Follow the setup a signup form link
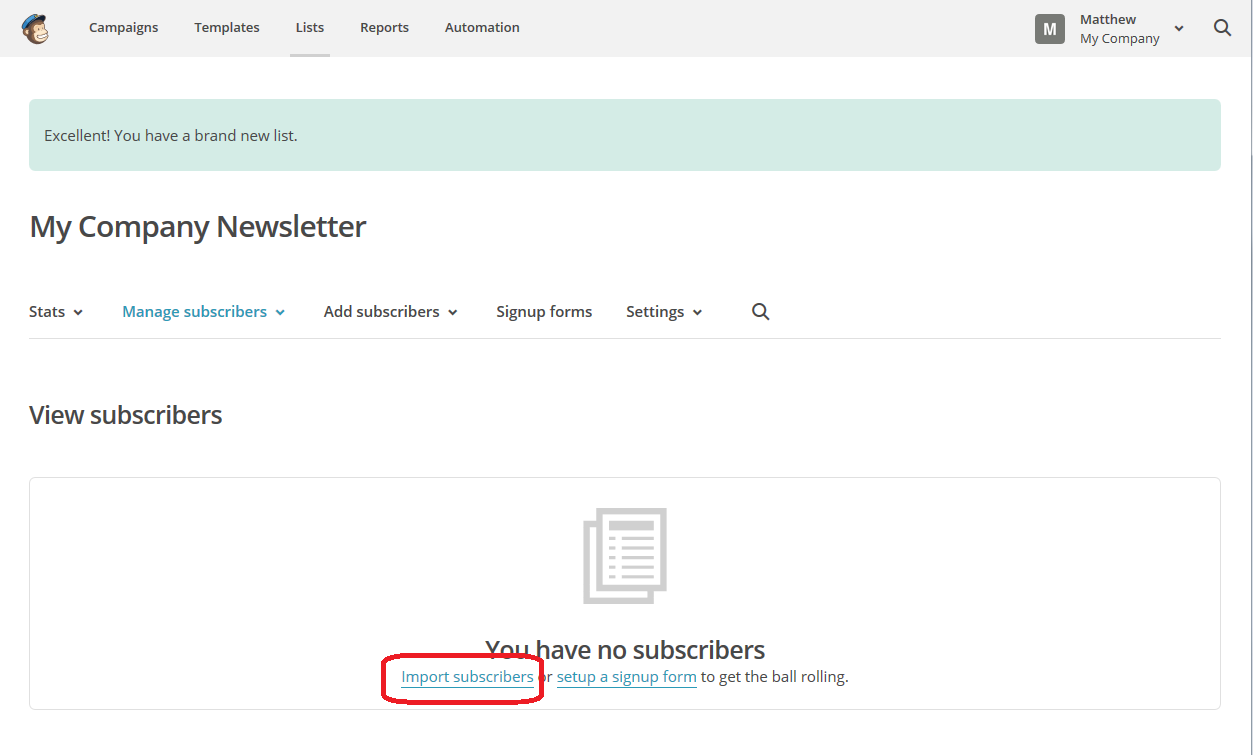This screenshot has width=1253, height=755. (x=626, y=677)
